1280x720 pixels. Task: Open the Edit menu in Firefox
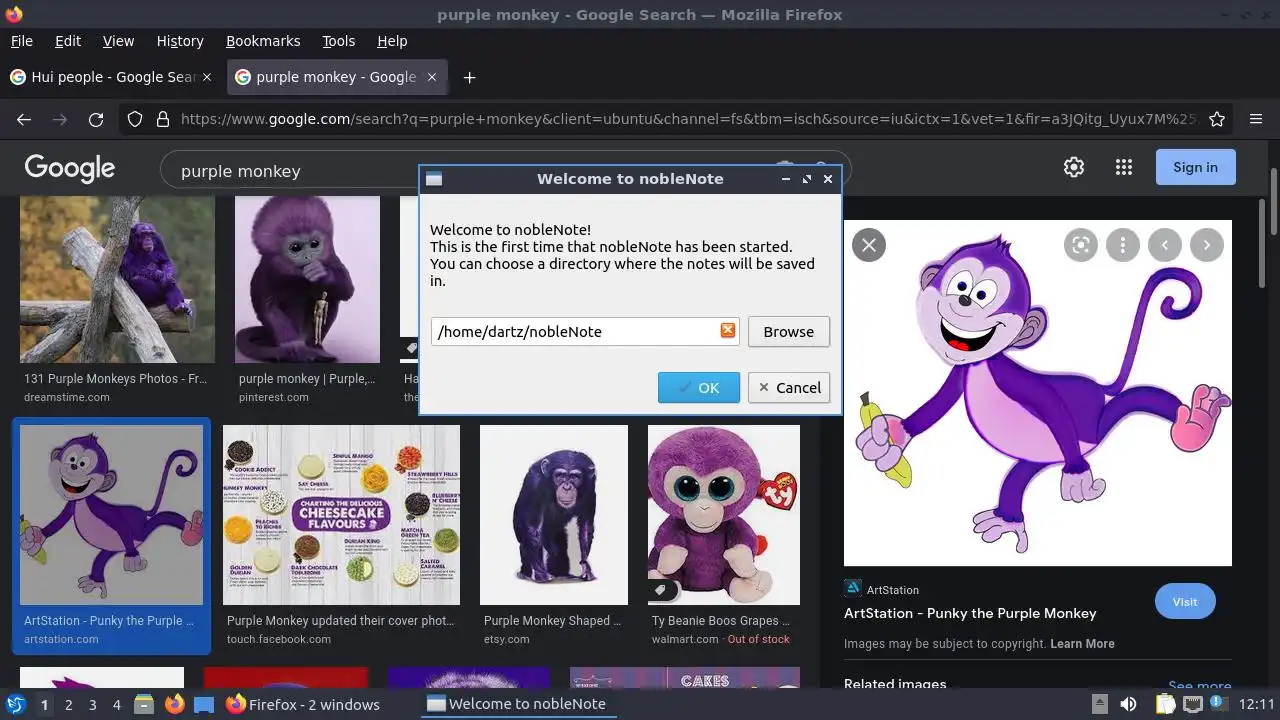pos(68,41)
